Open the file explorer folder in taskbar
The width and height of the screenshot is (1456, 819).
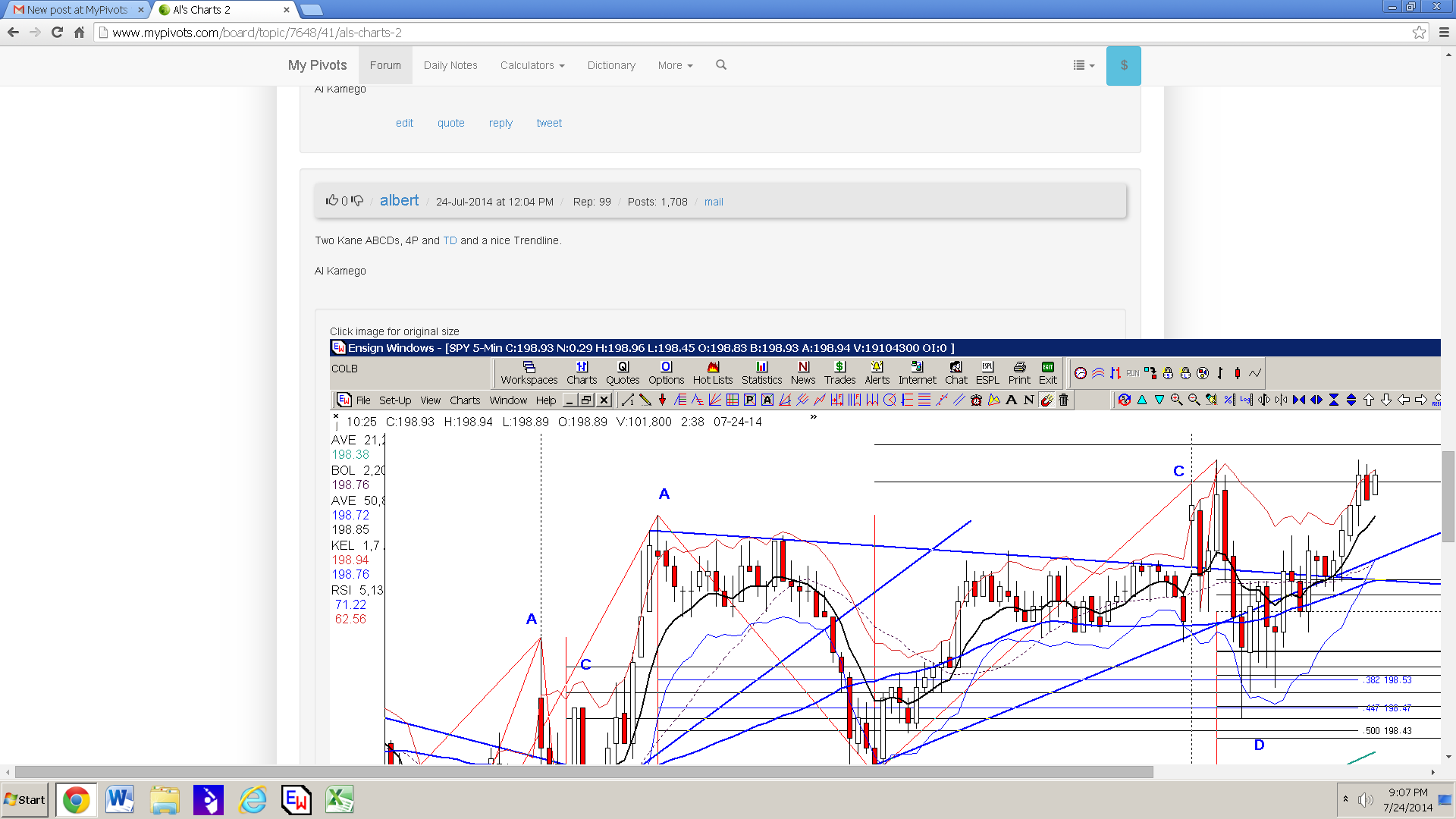(165, 799)
